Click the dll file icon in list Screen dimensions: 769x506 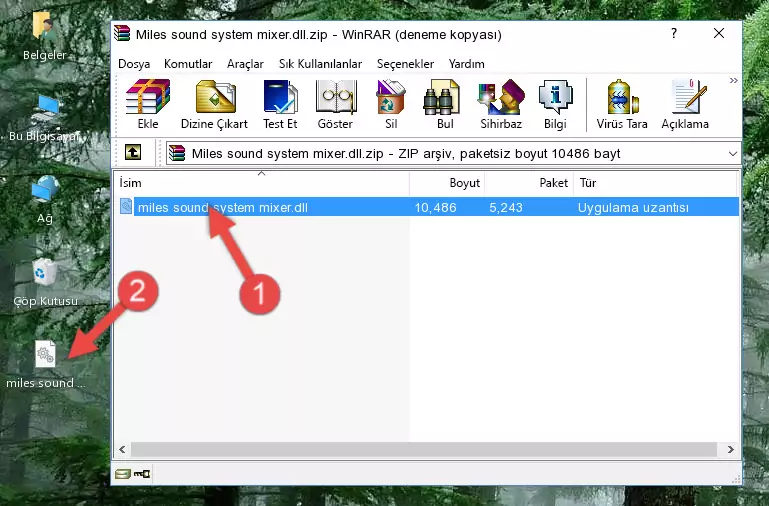(126, 206)
